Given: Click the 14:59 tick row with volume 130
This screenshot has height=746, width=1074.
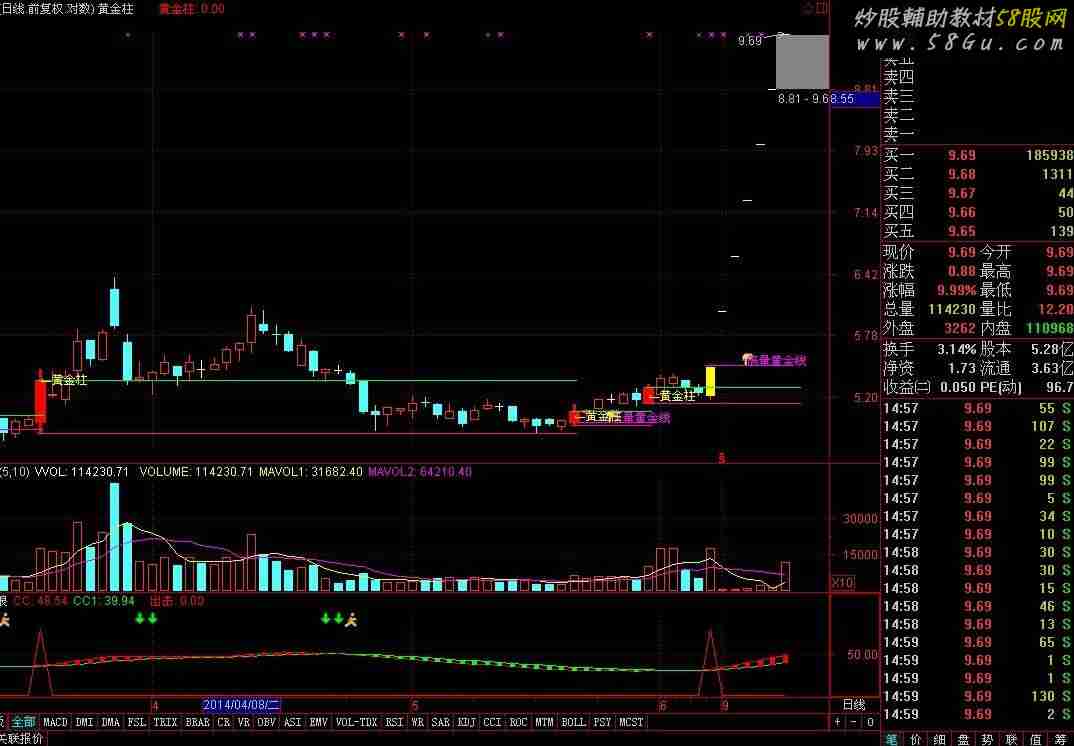Looking at the screenshot, I should click(978, 696).
